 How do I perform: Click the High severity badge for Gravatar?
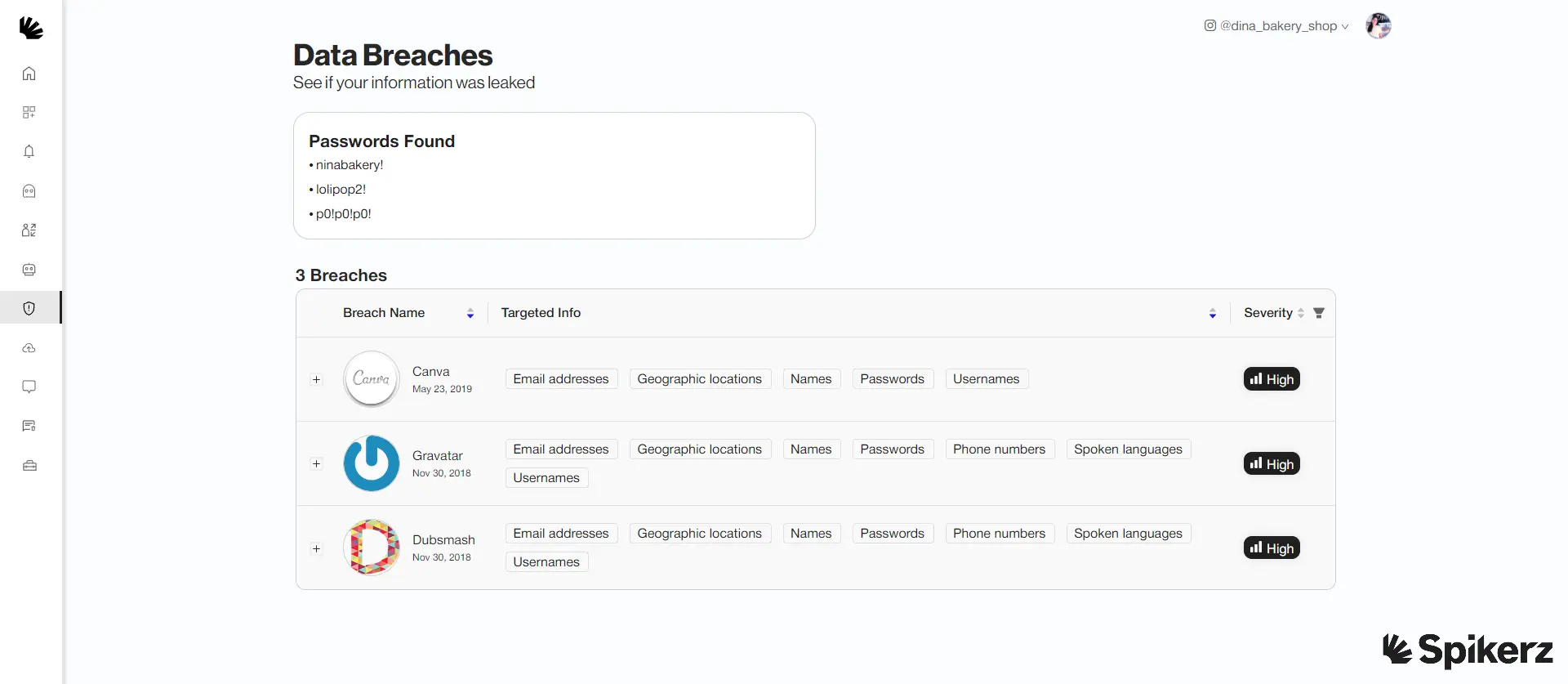[x=1272, y=464]
